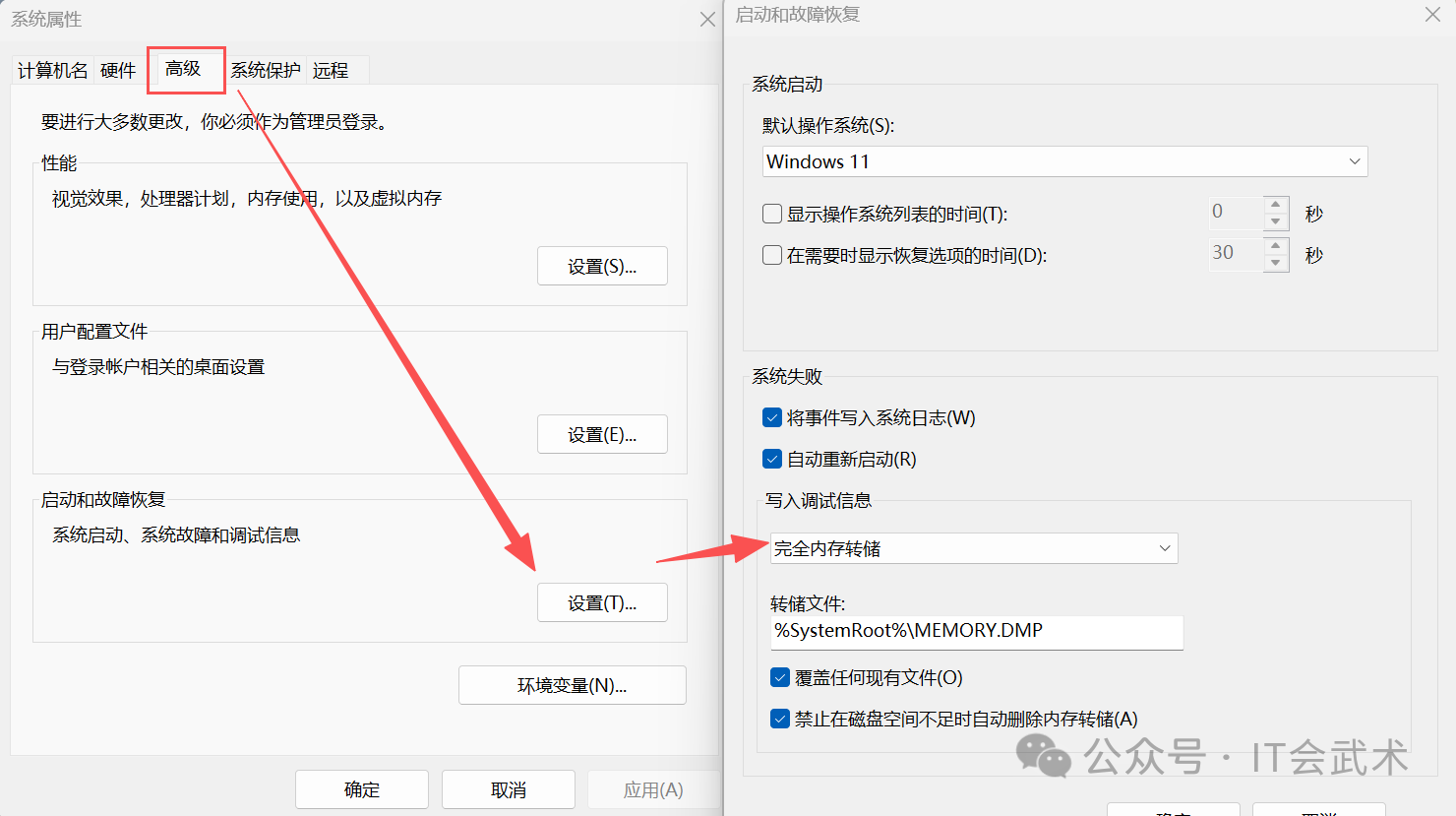The height and width of the screenshot is (816, 1456).
Task: Switch to the 计算机名 tab
Action: coord(53,70)
